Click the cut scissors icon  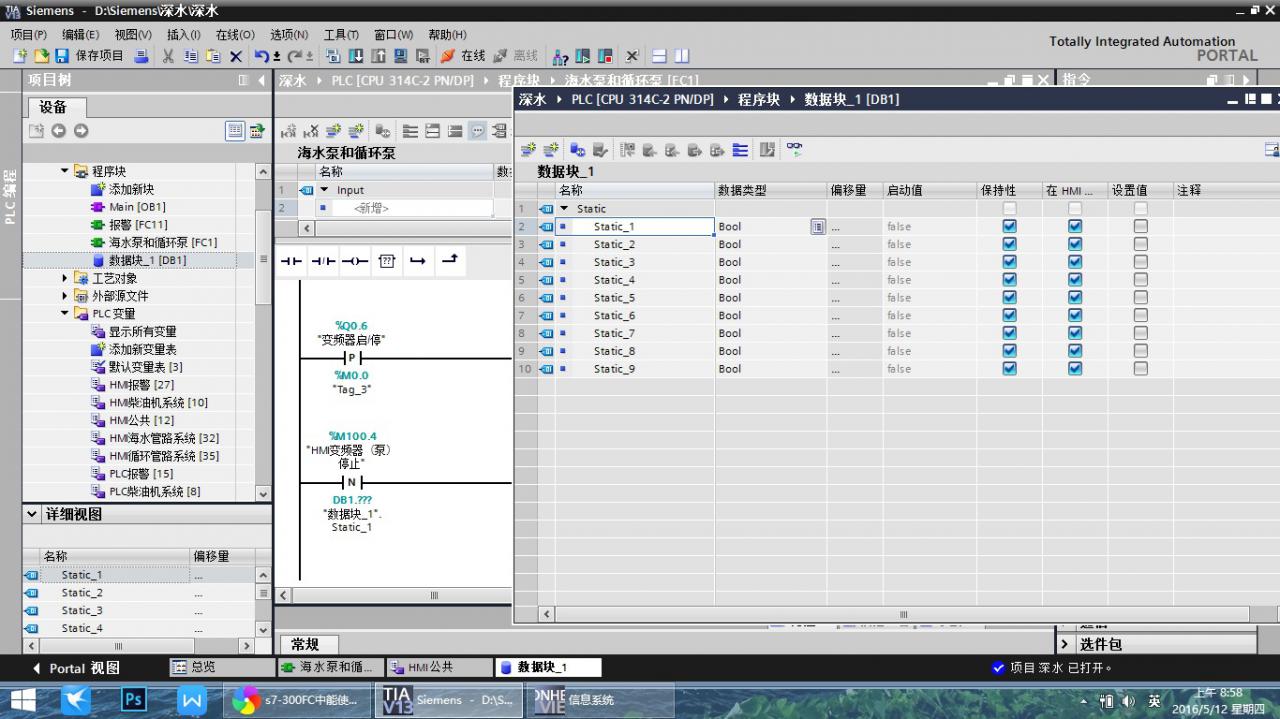pyautogui.click(x=168, y=56)
